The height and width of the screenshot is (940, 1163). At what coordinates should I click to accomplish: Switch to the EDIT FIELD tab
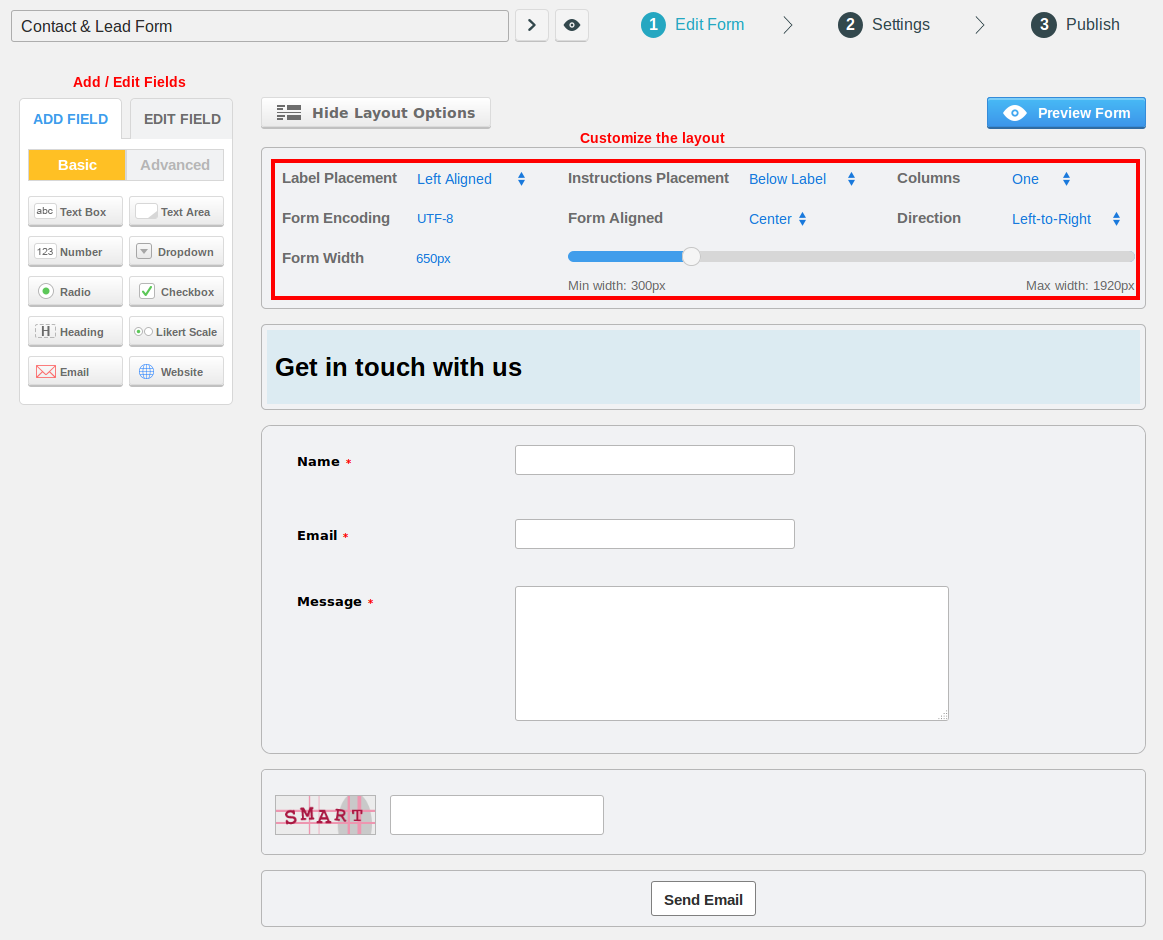[181, 118]
